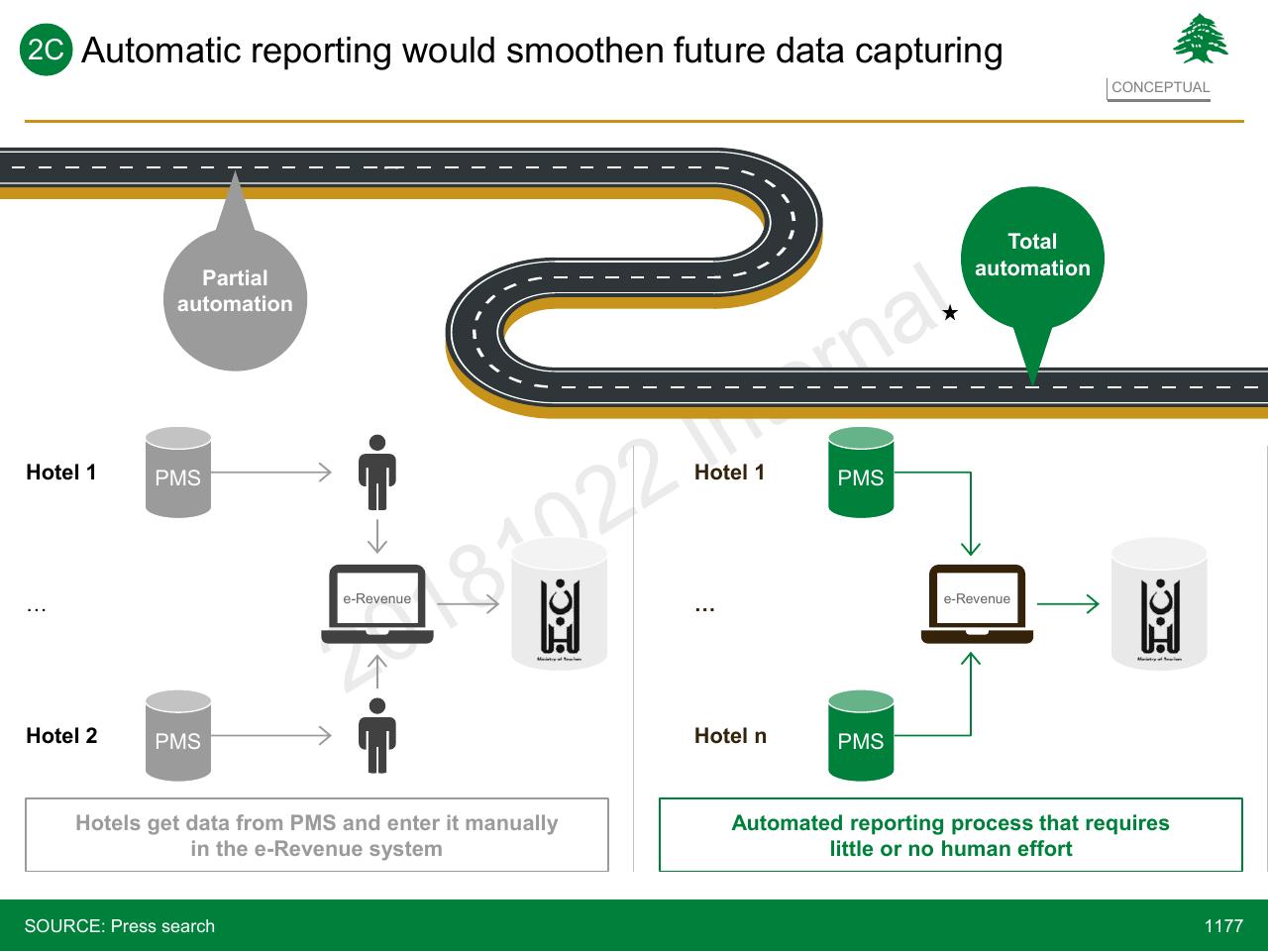This screenshot has height=952, width=1268.
Task: Select the gray Hotel 2 PMS cylinder
Action: click(178, 736)
